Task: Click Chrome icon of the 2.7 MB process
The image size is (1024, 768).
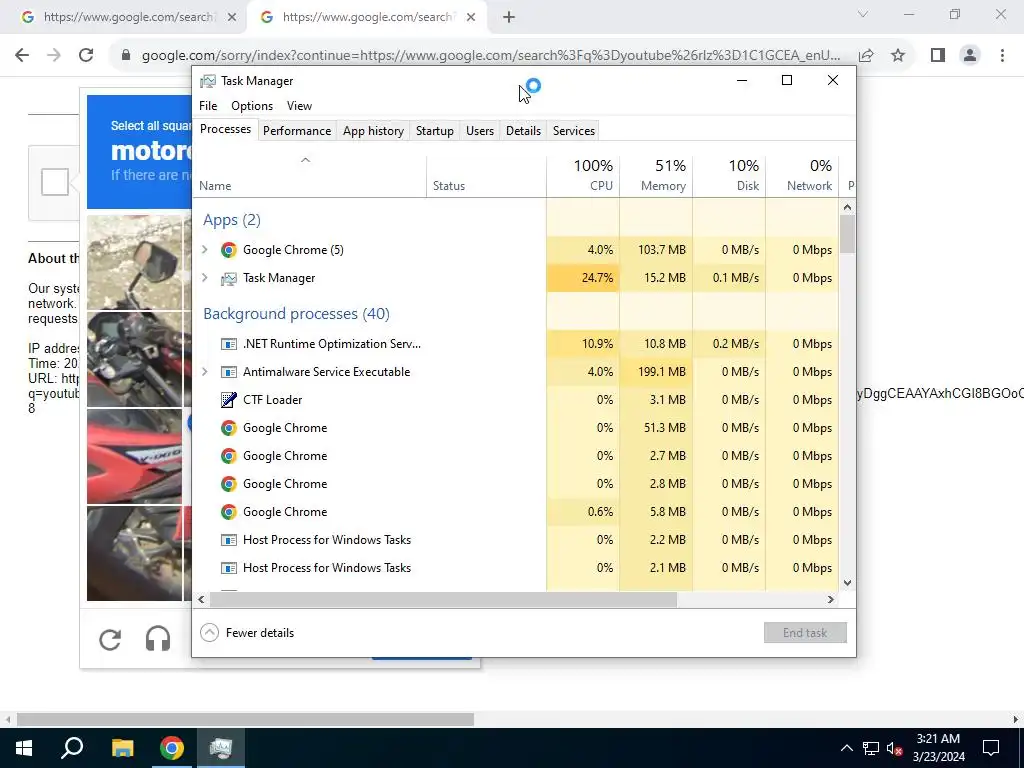Action: [229, 456]
